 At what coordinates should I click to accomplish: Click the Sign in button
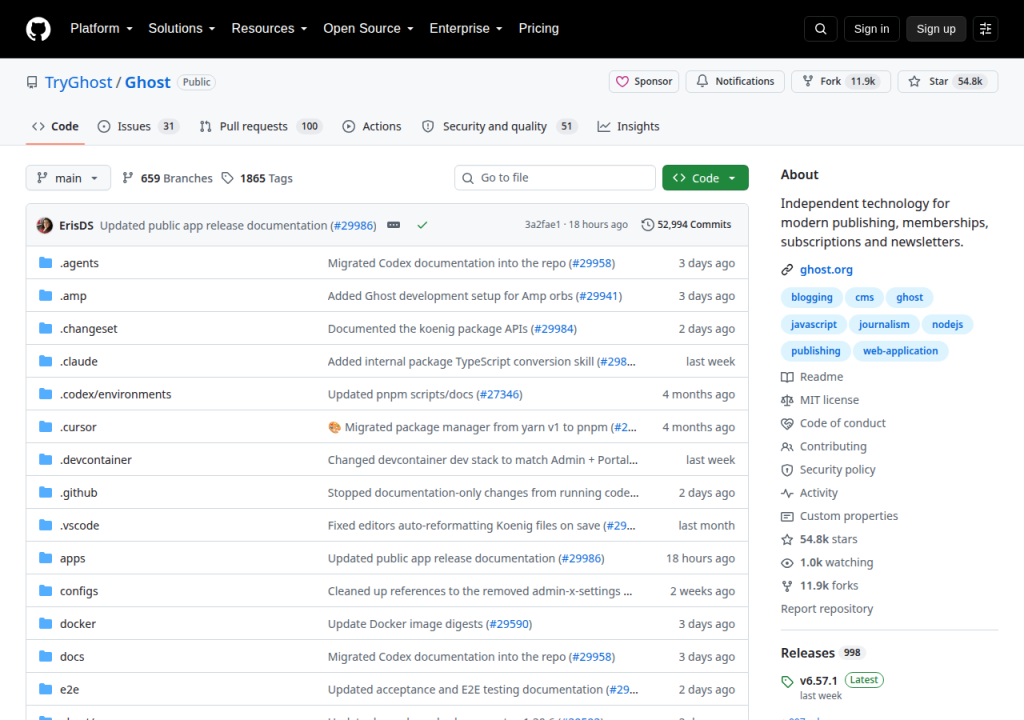[871, 29]
